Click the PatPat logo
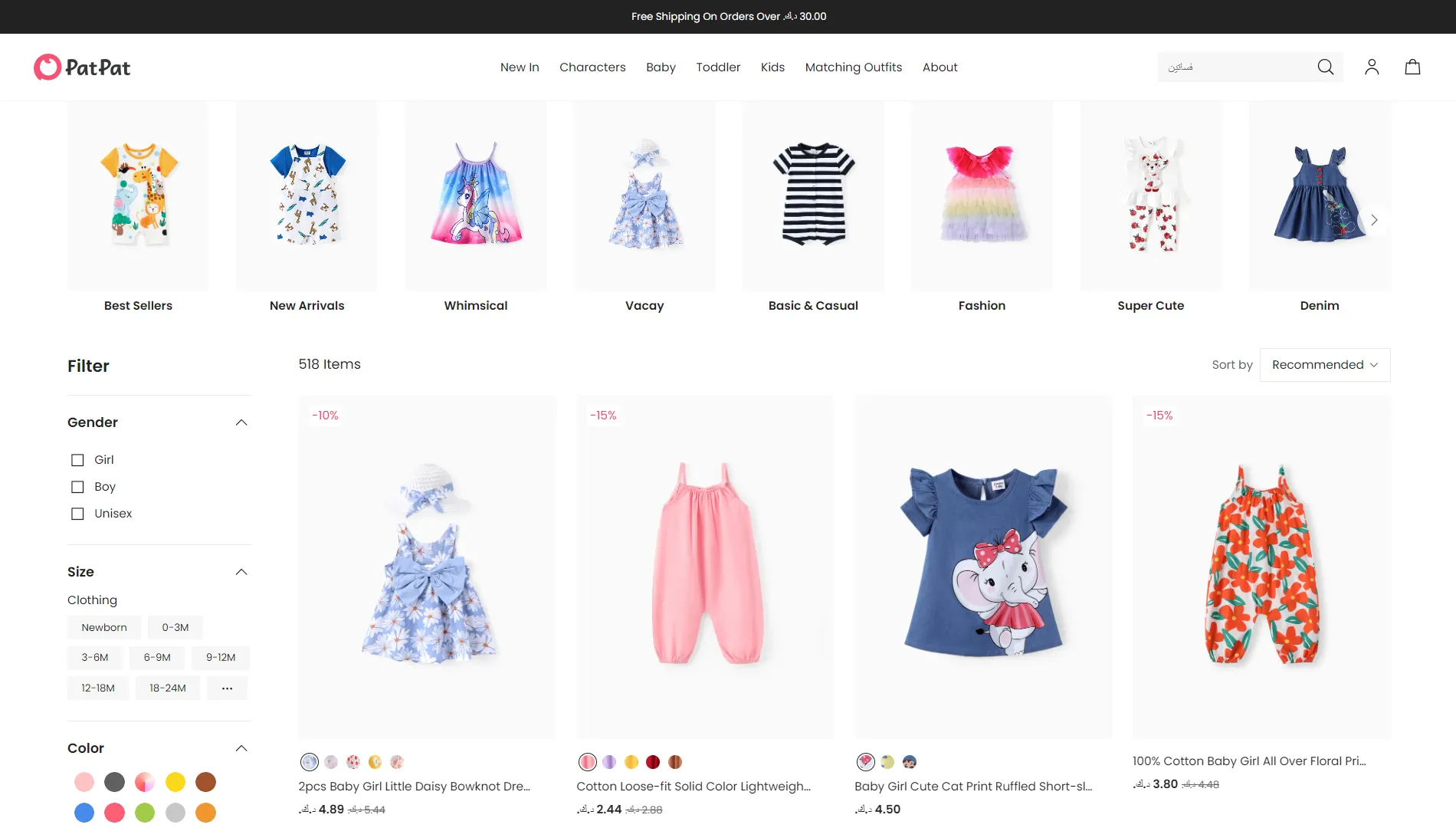Viewport: 1456px width, 828px height. pos(82,67)
